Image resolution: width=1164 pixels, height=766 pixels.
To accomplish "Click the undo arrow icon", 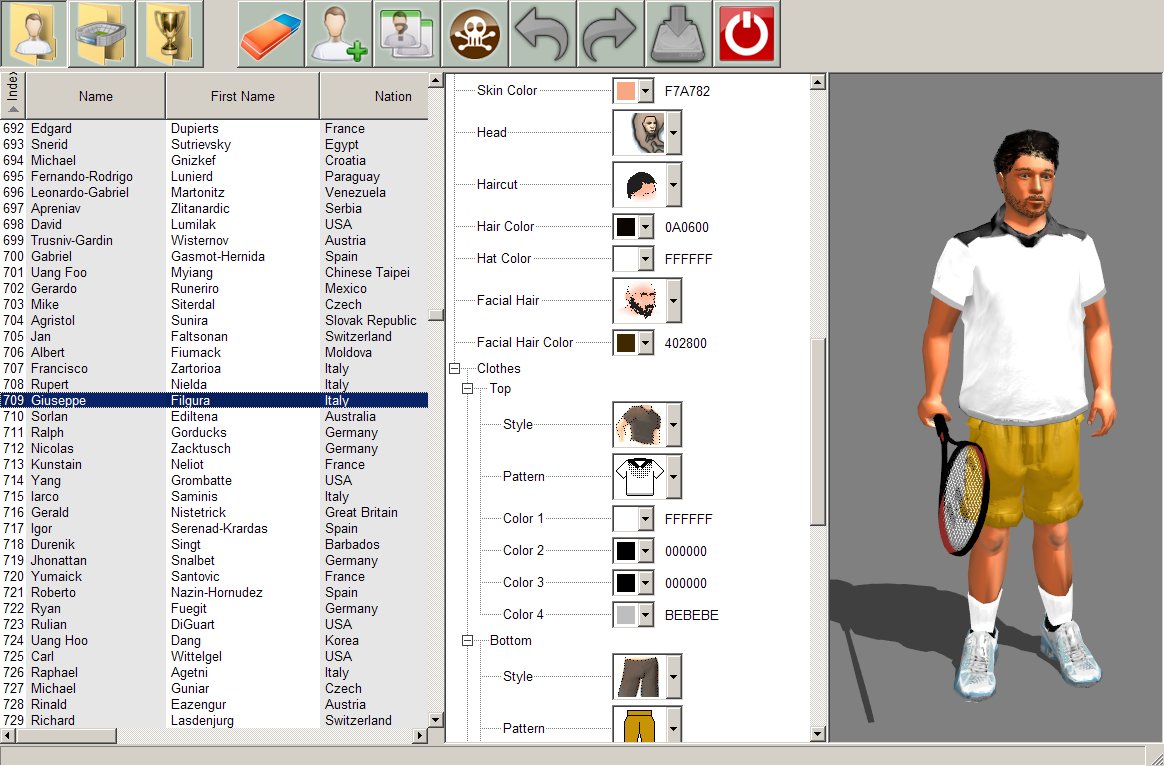I will pos(543,34).
